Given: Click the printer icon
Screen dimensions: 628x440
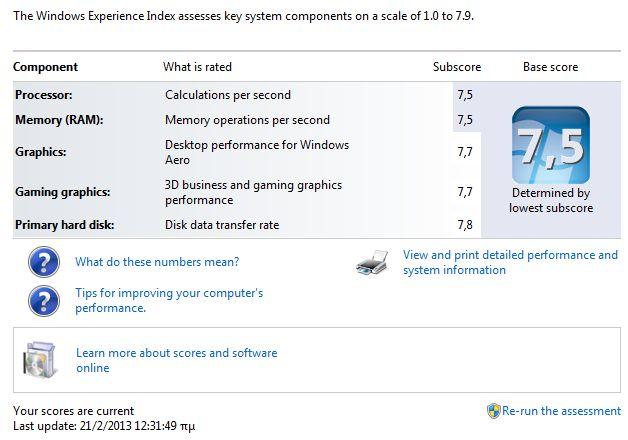Looking at the screenshot, I should pyautogui.click(x=372, y=263).
